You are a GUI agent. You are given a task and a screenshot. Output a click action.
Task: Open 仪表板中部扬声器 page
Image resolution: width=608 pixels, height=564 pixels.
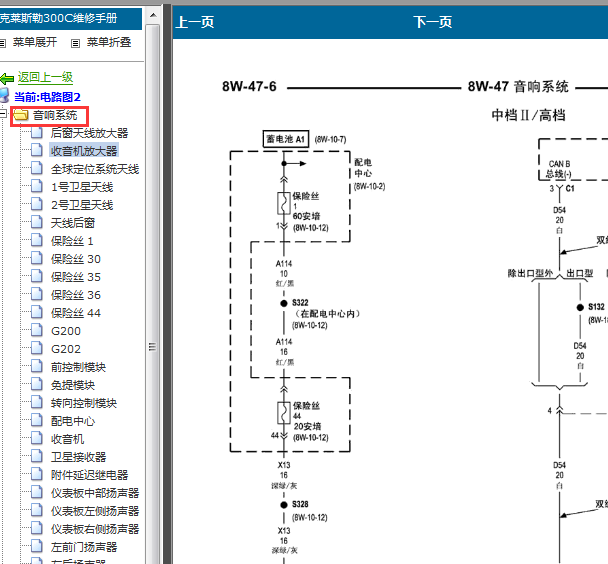tap(95, 493)
